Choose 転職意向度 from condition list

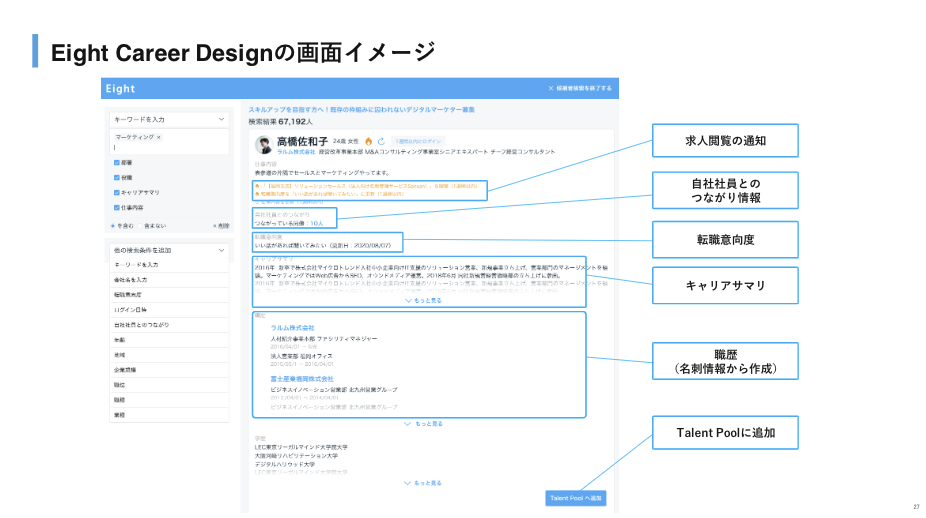[169, 295]
